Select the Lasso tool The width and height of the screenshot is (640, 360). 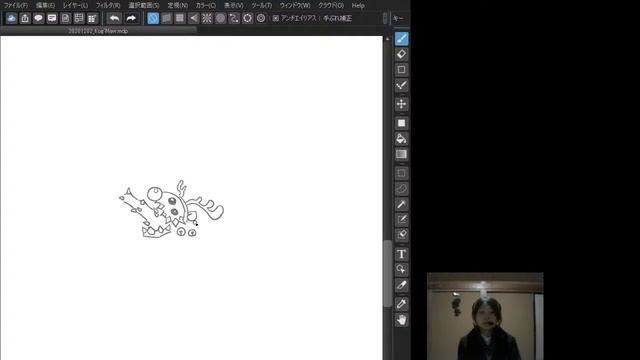402,189
